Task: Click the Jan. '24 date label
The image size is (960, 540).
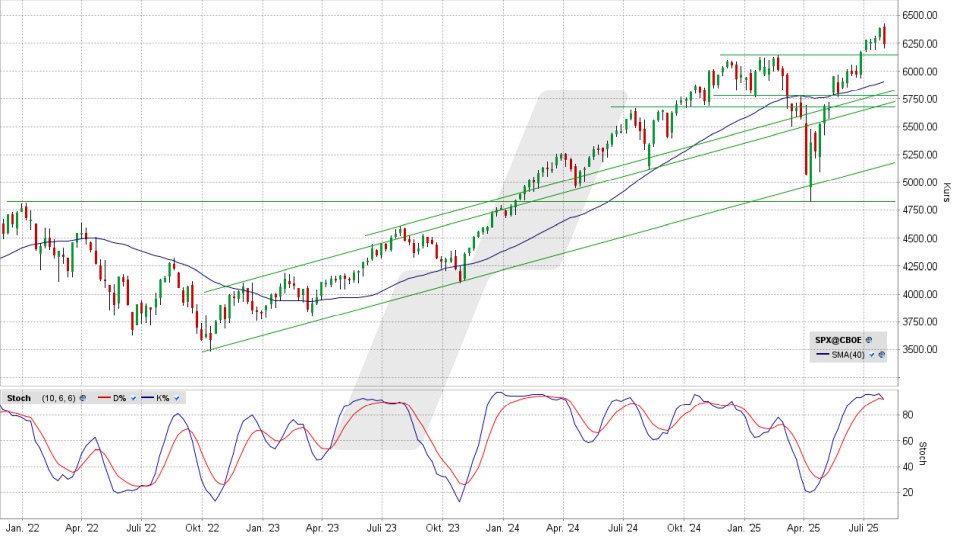Action: (x=503, y=528)
